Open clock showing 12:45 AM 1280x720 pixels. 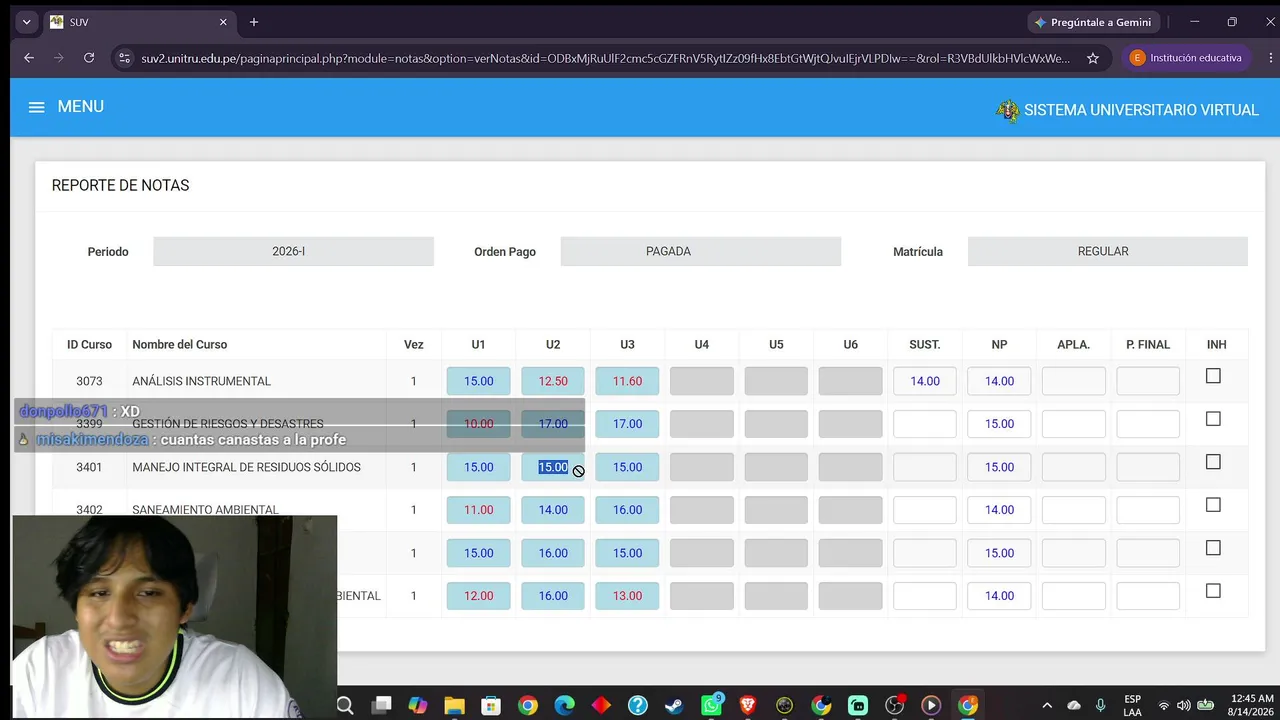[x=1251, y=706]
